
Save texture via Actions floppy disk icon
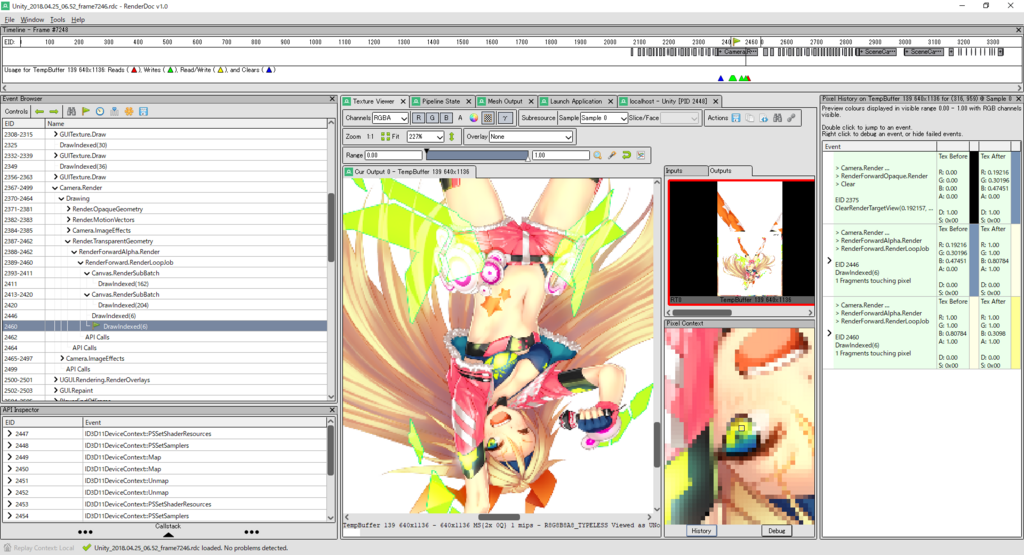[x=736, y=118]
